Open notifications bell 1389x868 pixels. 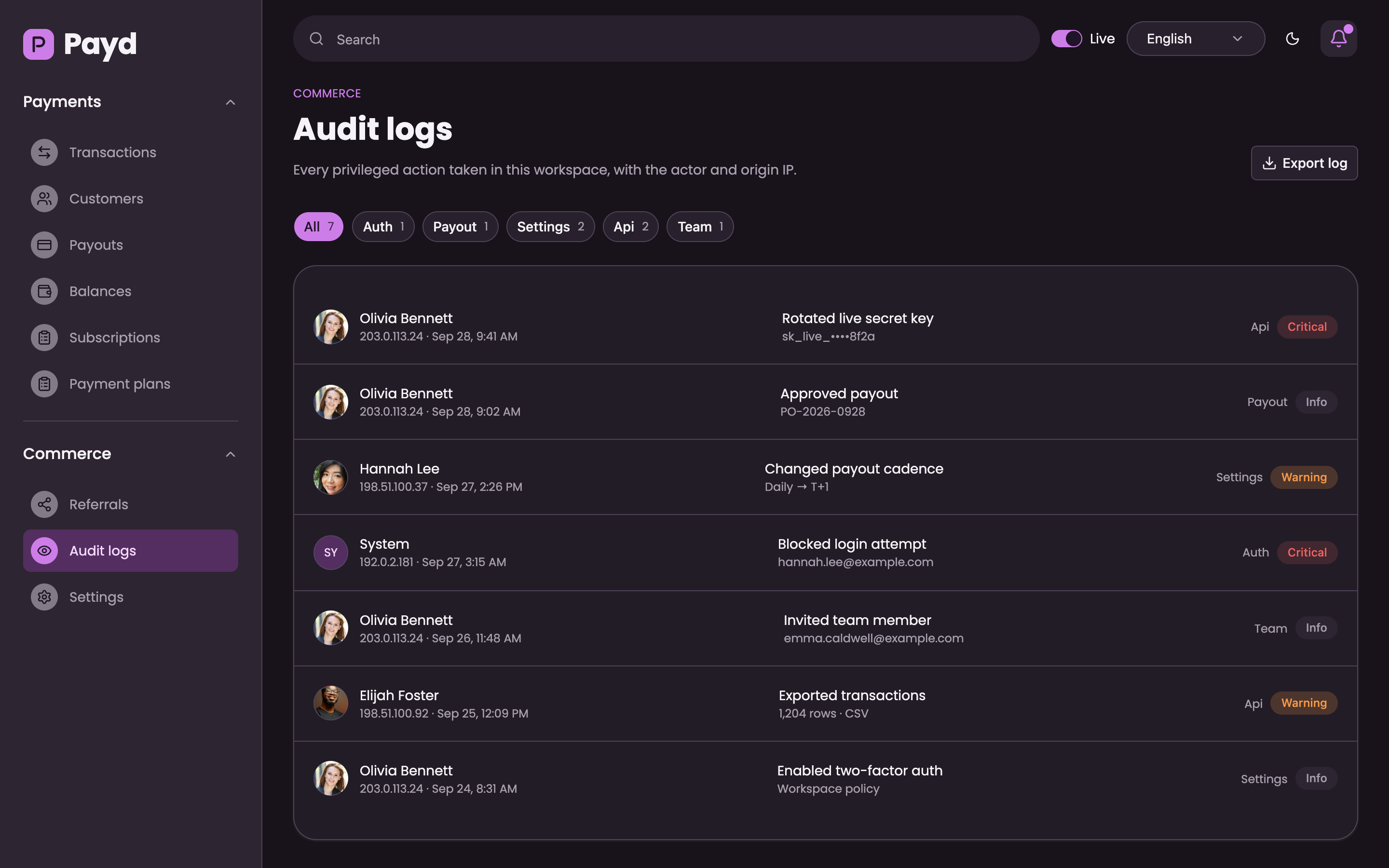pyautogui.click(x=1338, y=39)
